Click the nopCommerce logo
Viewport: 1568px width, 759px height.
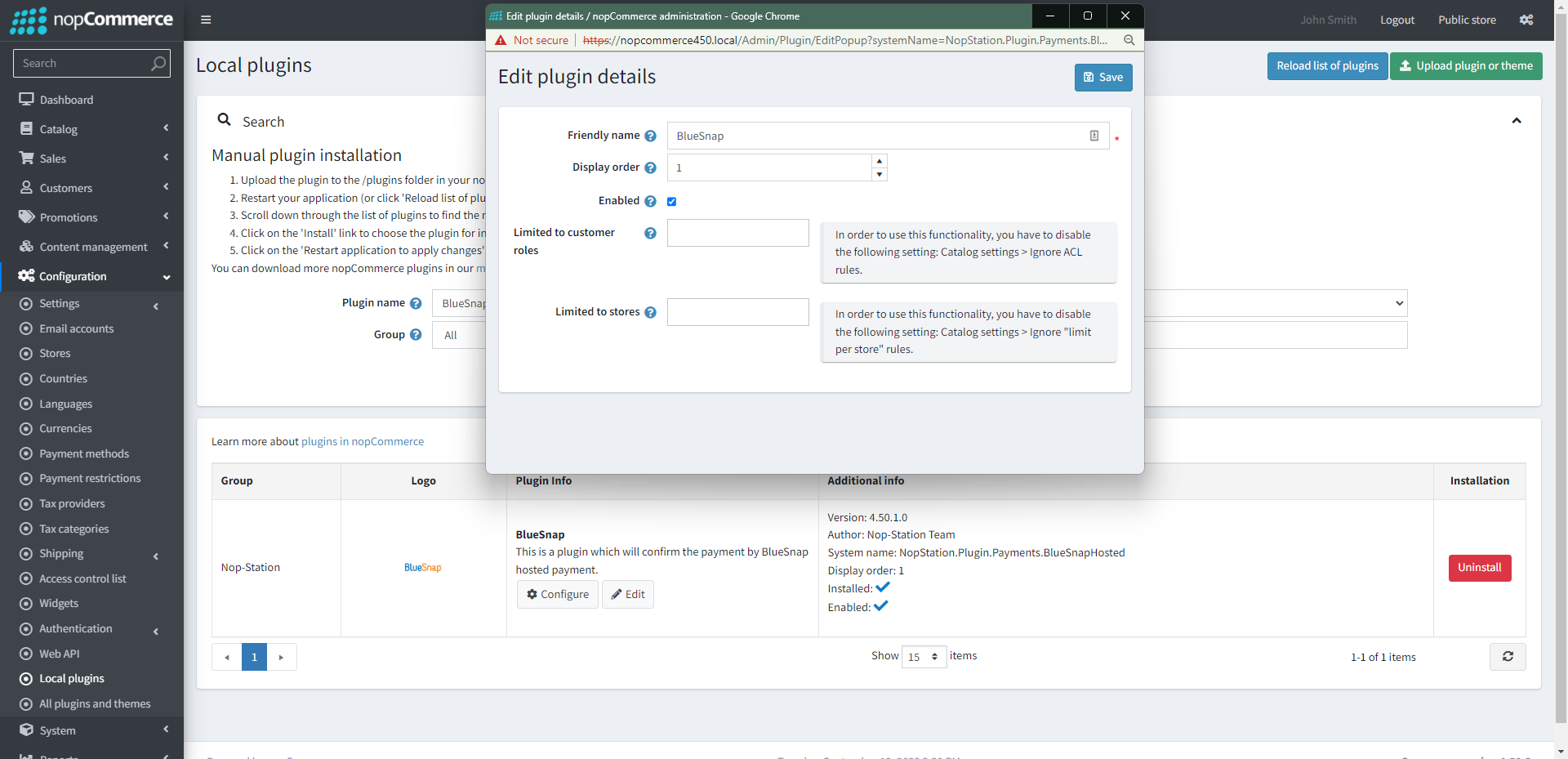click(x=91, y=20)
